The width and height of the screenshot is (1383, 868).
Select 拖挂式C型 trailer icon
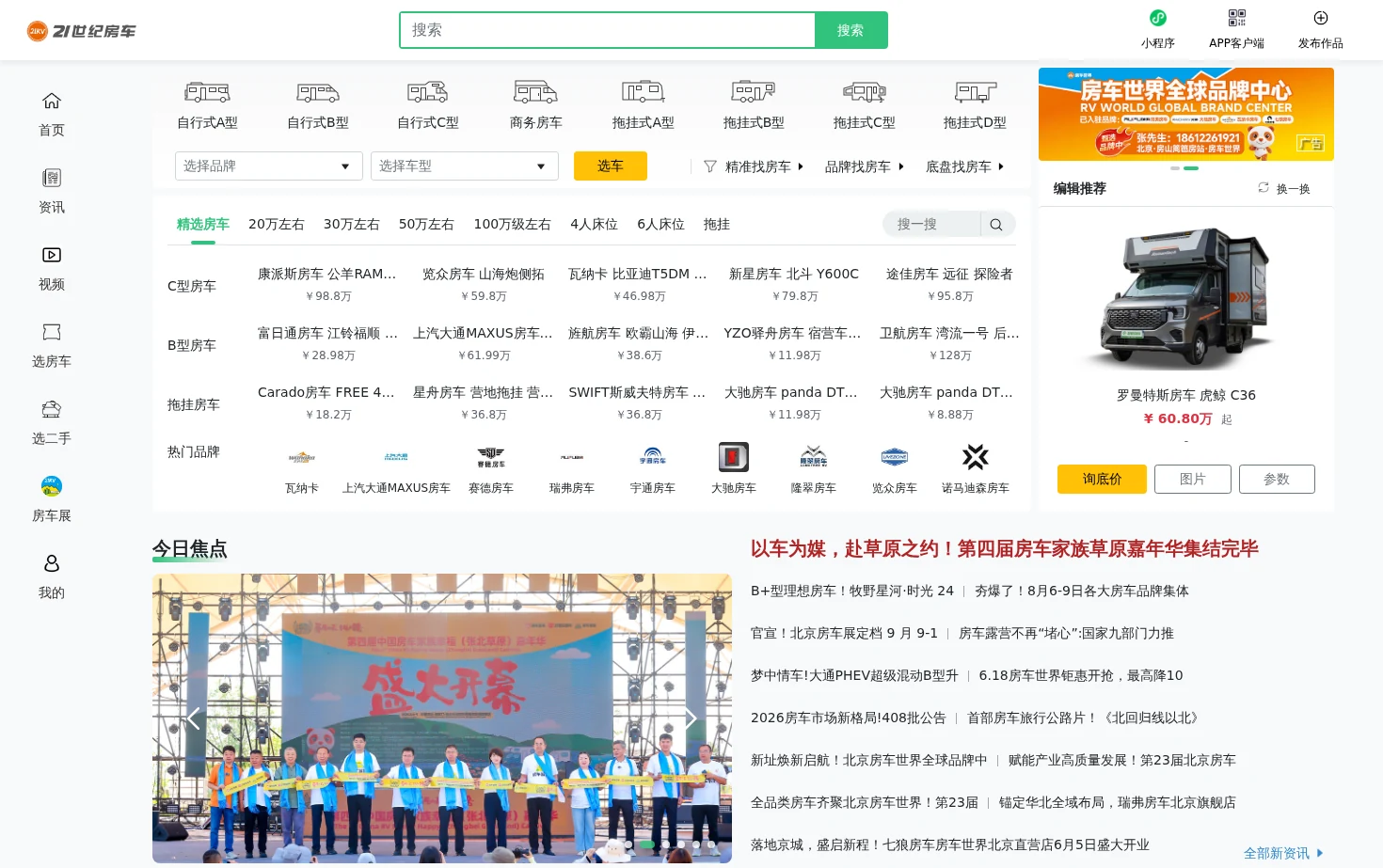click(x=864, y=92)
